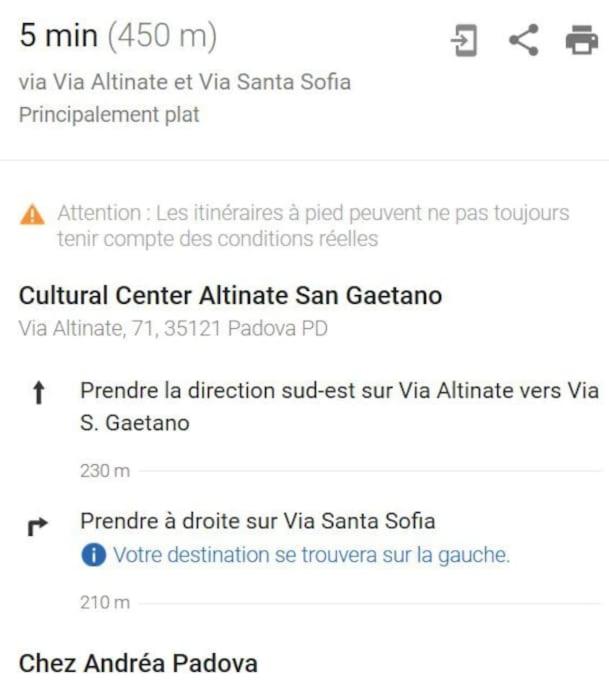Screen dimensions: 609x683
Task: Expand the 230 m step segment
Action: (x=105, y=471)
